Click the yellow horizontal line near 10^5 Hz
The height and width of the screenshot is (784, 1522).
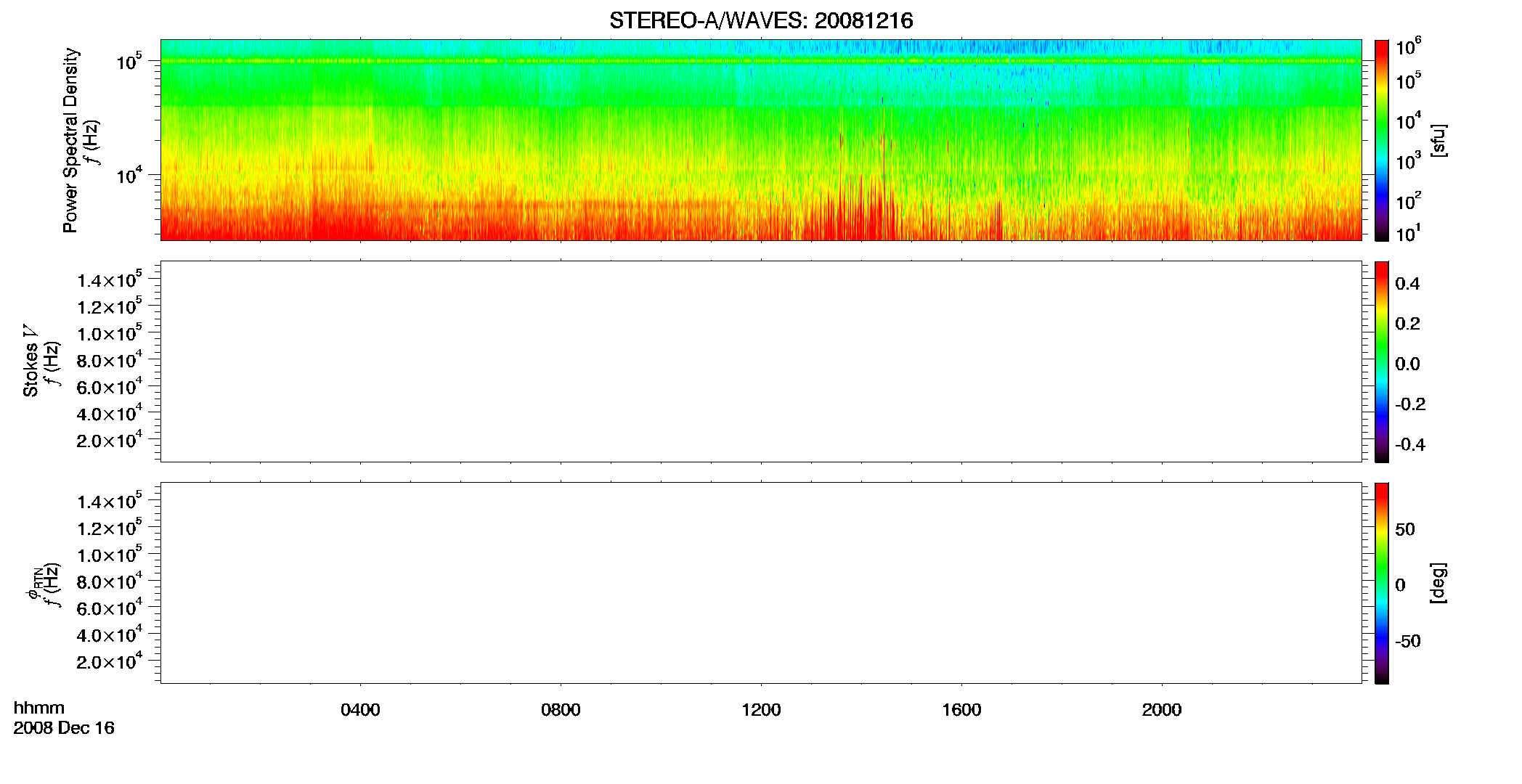pos(761,61)
